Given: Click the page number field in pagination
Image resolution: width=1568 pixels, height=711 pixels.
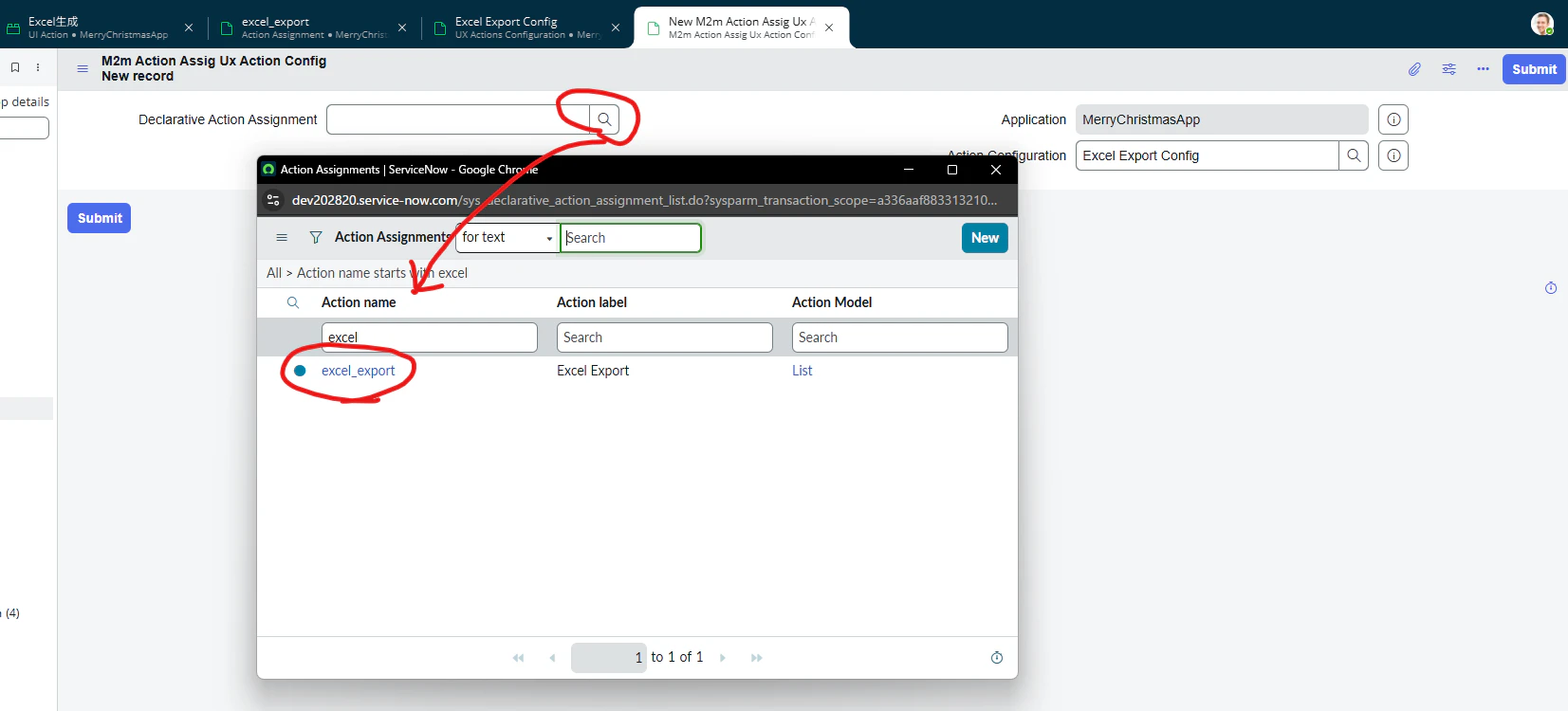Looking at the screenshot, I should pos(609,658).
